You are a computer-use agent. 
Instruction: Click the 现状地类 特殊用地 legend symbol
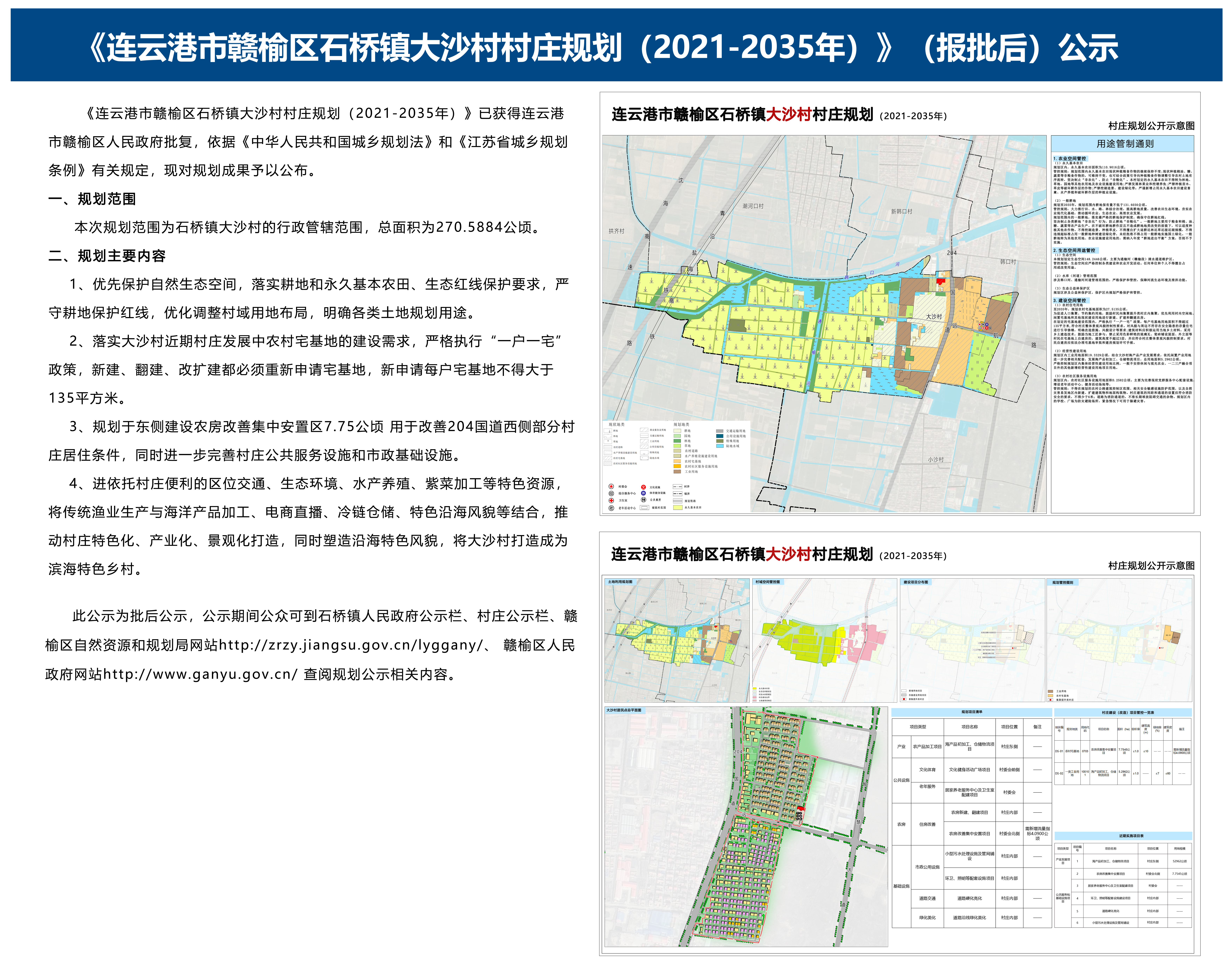645,452
